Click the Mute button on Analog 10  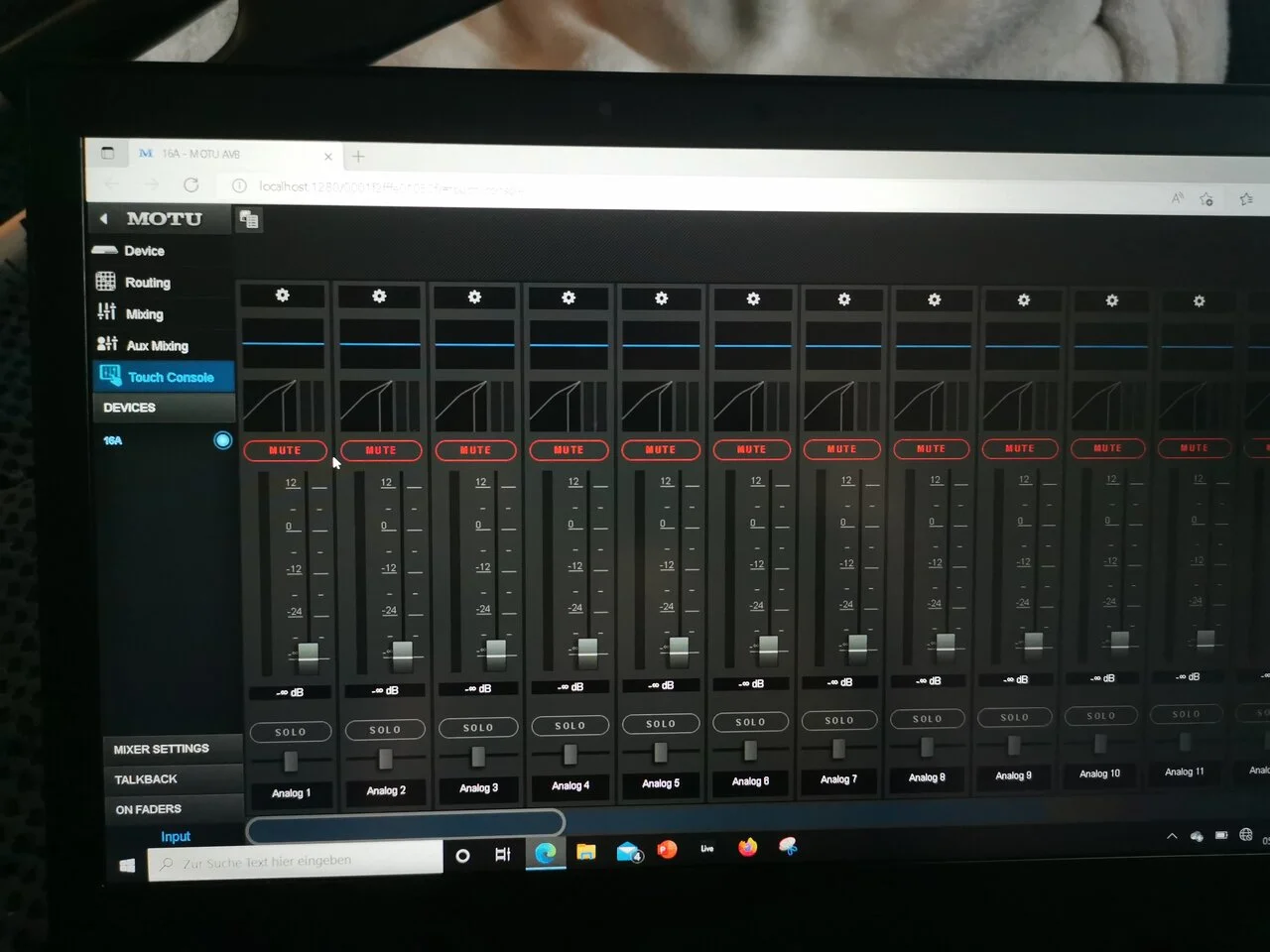1107,448
